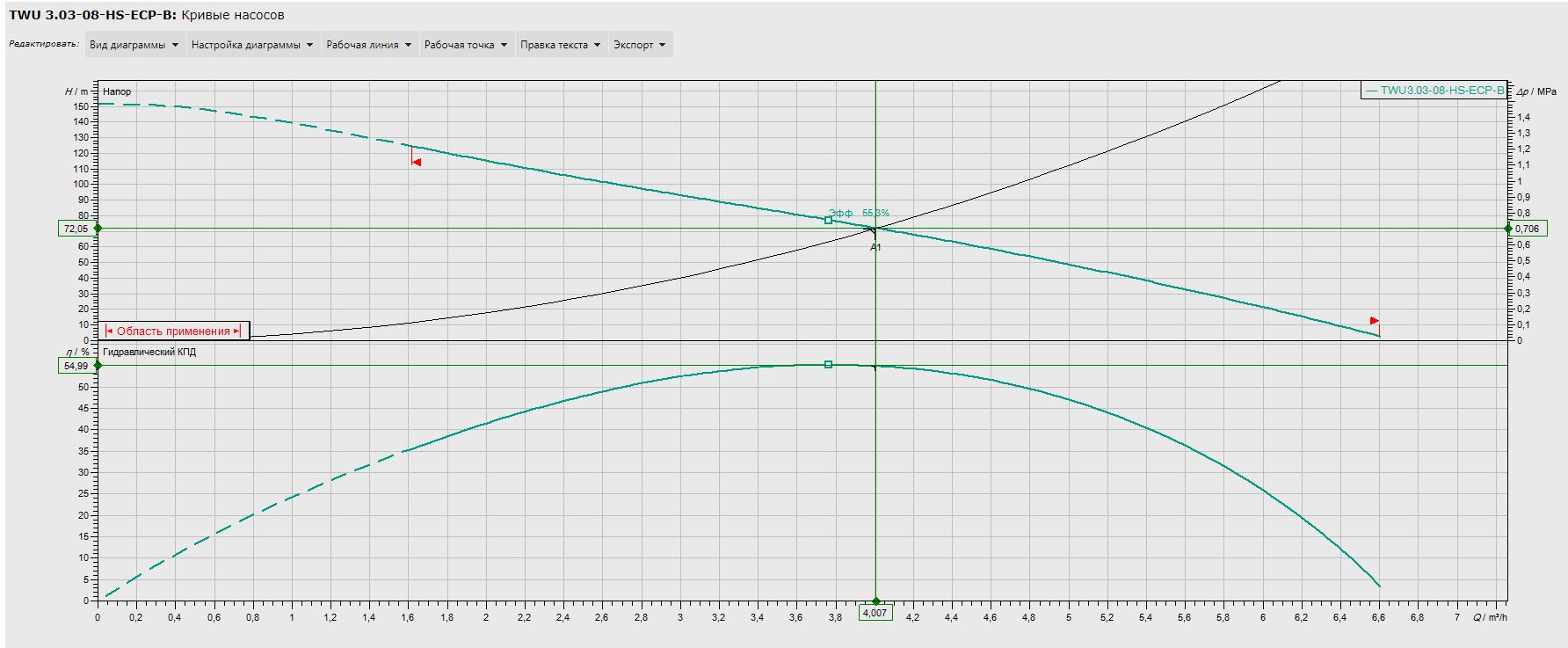Open the Правка текста dropdown

click(x=561, y=45)
